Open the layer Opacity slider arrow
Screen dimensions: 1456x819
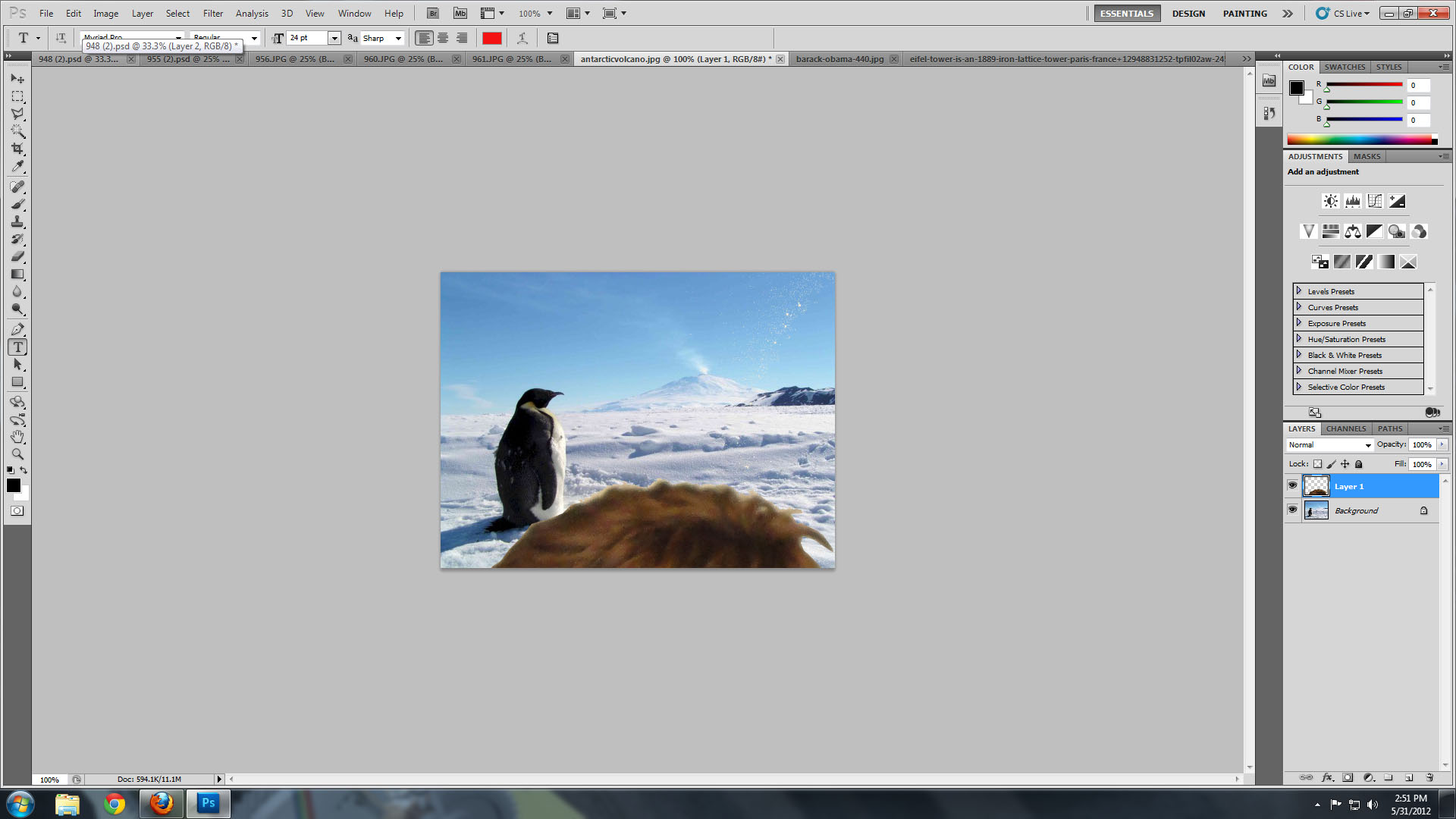(x=1442, y=444)
